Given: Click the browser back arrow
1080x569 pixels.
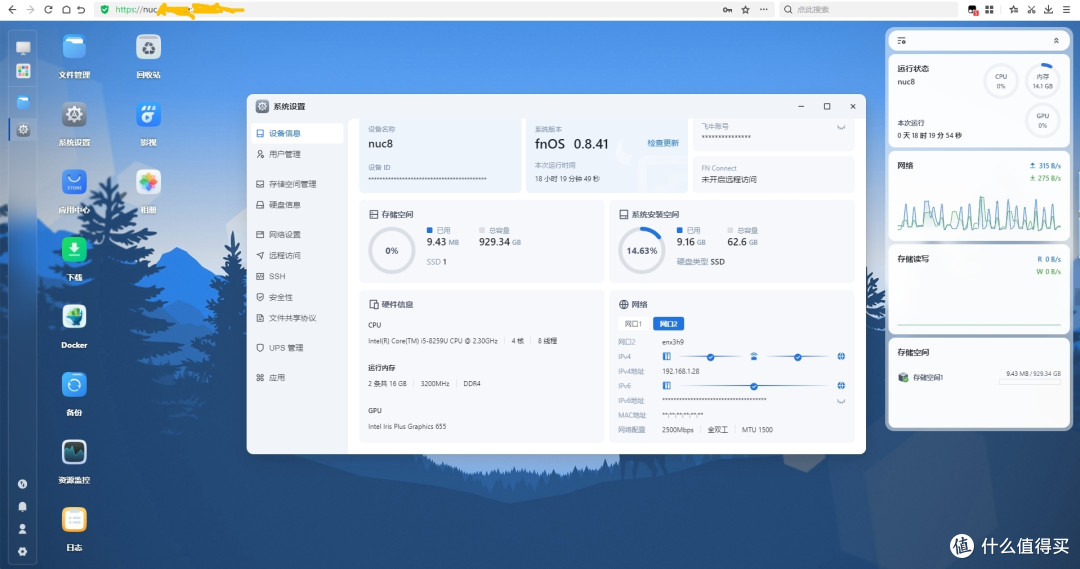Looking at the screenshot, I should [12, 10].
